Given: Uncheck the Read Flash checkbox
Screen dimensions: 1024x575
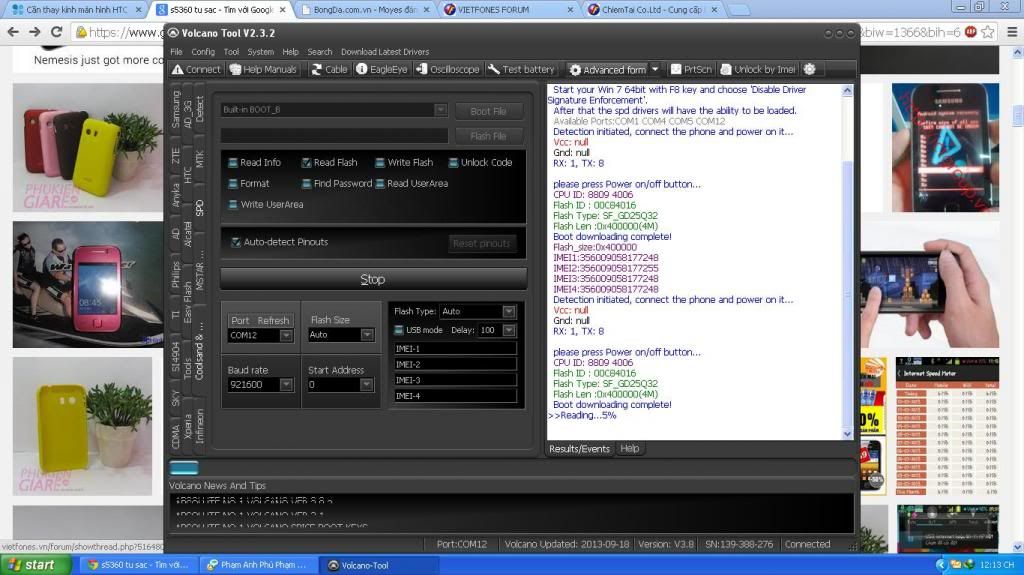Looking at the screenshot, I should 306,163.
